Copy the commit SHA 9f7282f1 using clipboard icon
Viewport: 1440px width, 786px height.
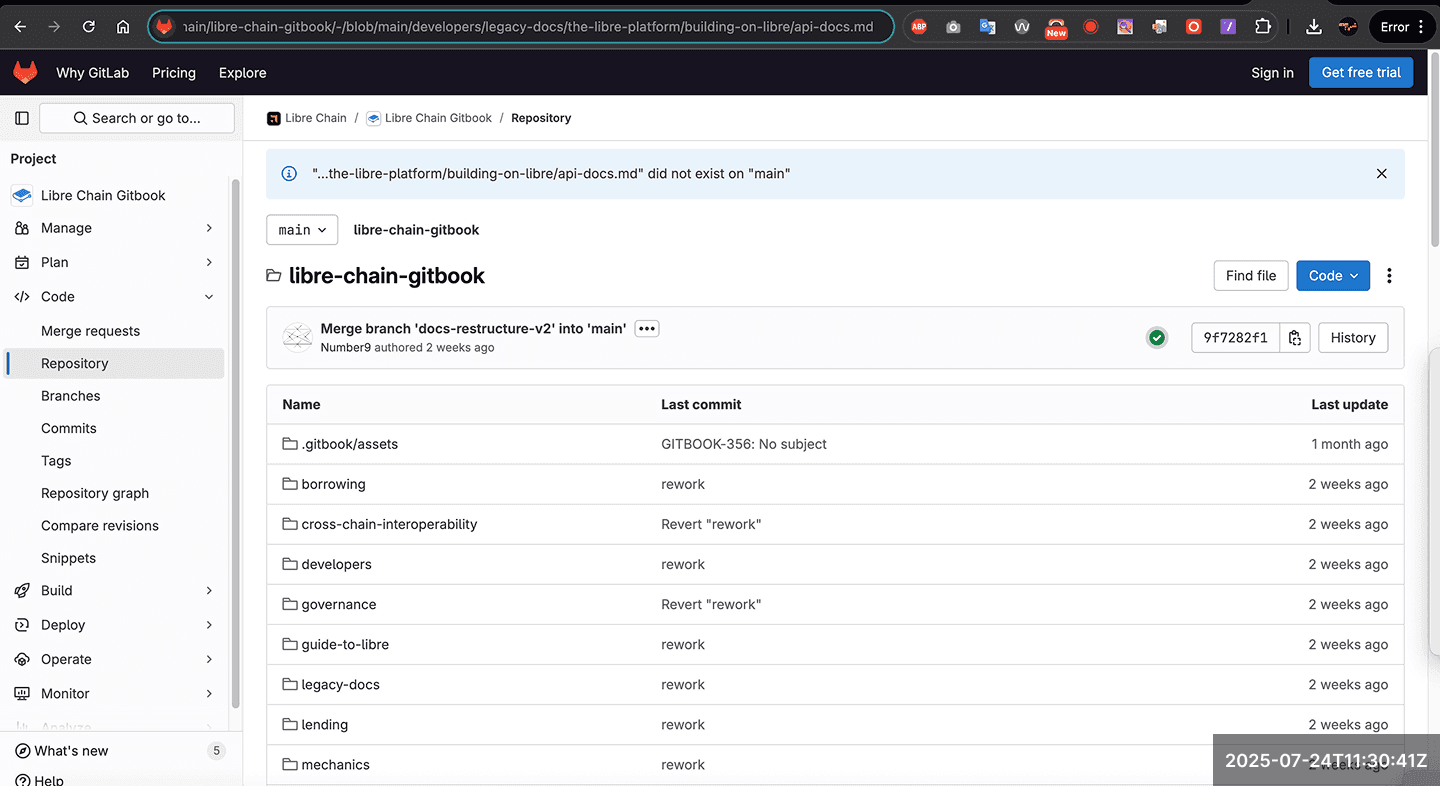tap(1295, 337)
